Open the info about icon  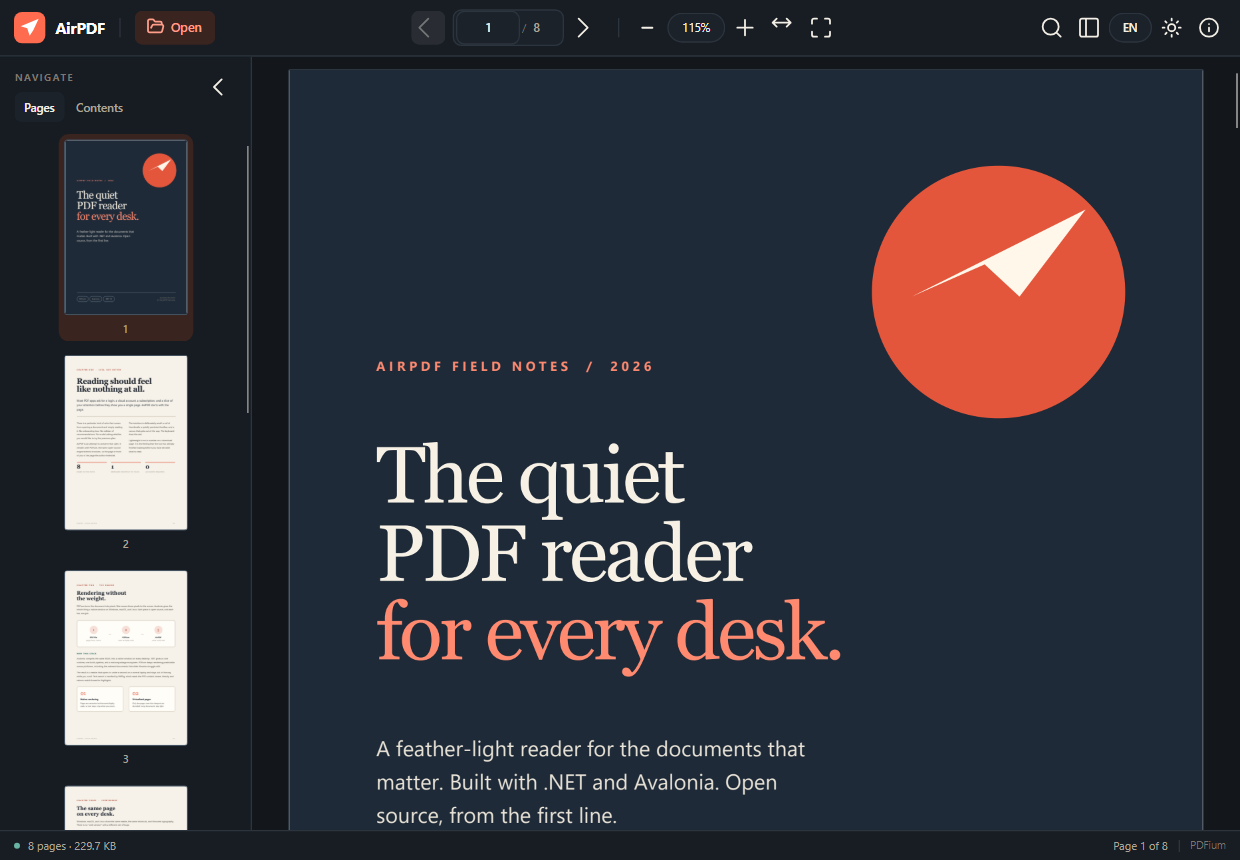tap(1209, 28)
